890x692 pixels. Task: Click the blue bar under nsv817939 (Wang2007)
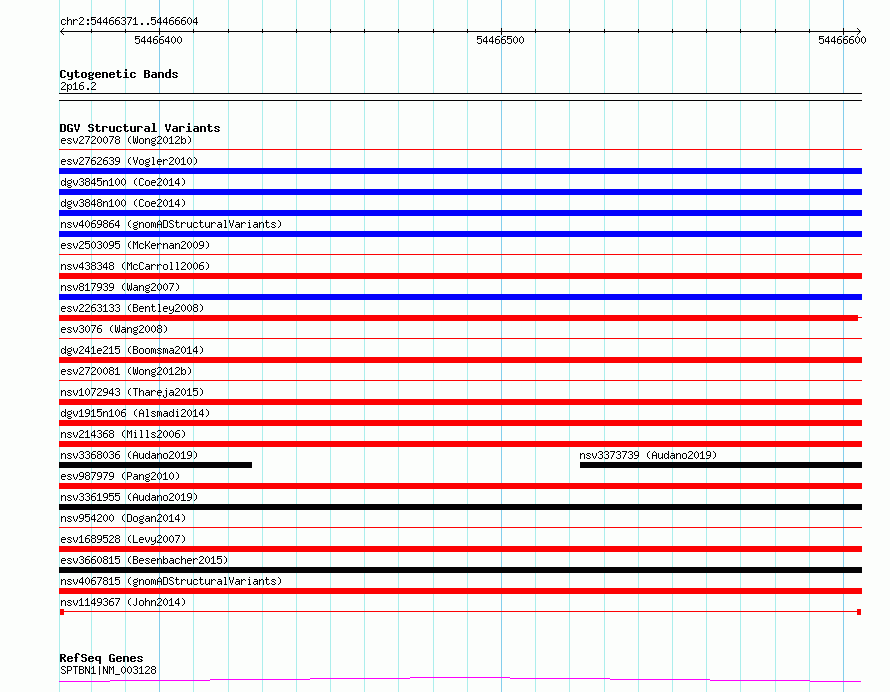pos(460,297)
